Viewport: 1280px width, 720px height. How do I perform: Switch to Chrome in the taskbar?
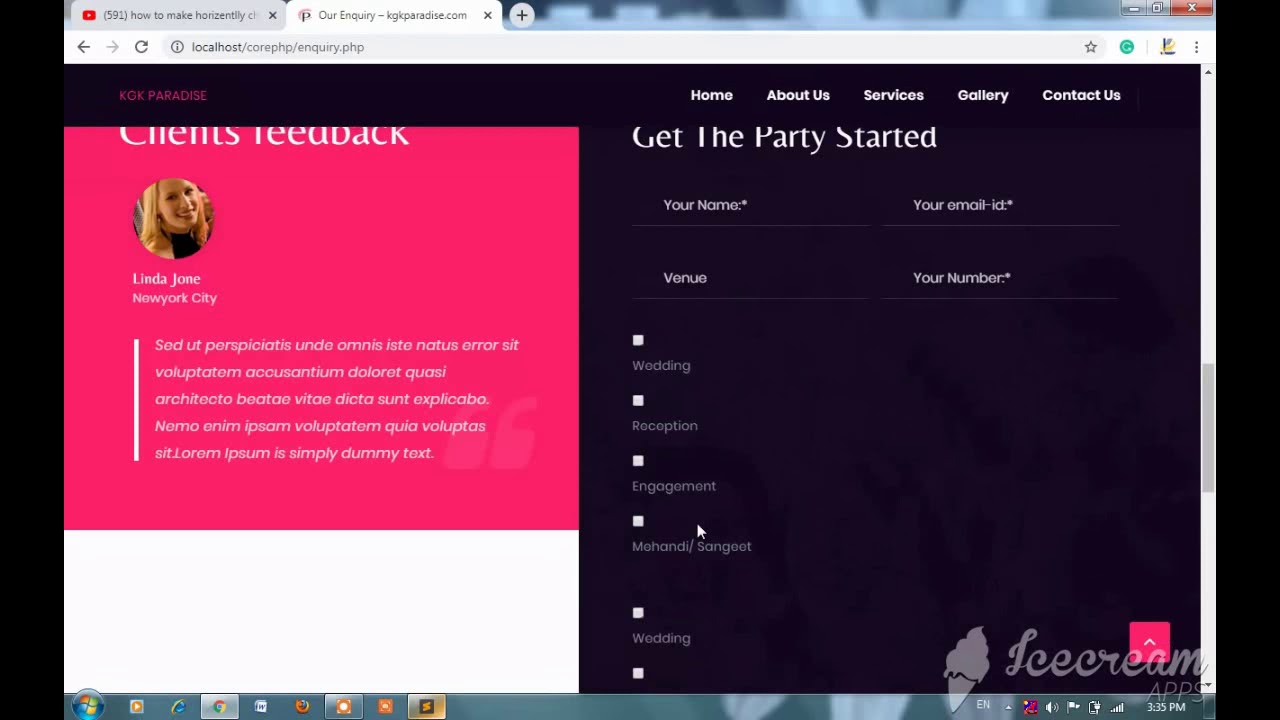coord(219,707)
